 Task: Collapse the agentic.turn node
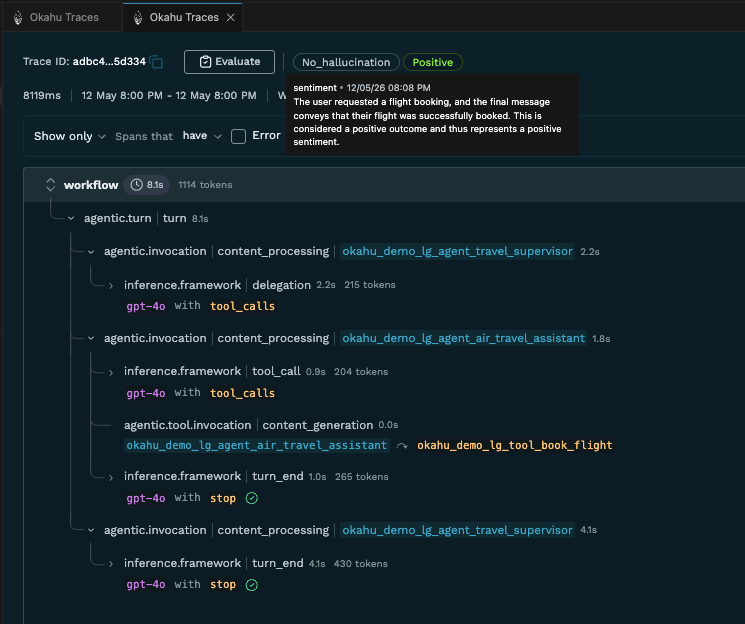[71, 218]
